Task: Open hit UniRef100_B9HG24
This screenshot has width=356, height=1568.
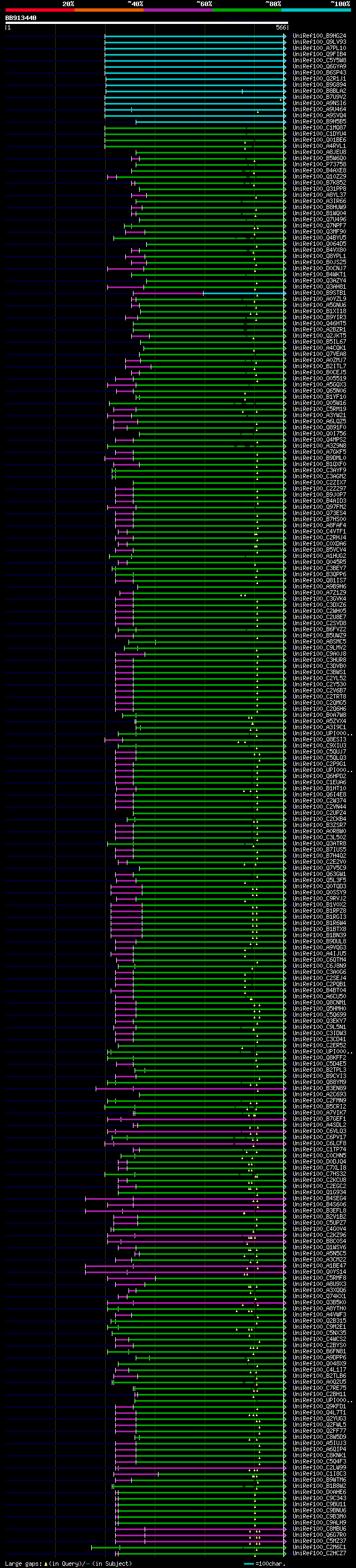Action: (319, 36)
